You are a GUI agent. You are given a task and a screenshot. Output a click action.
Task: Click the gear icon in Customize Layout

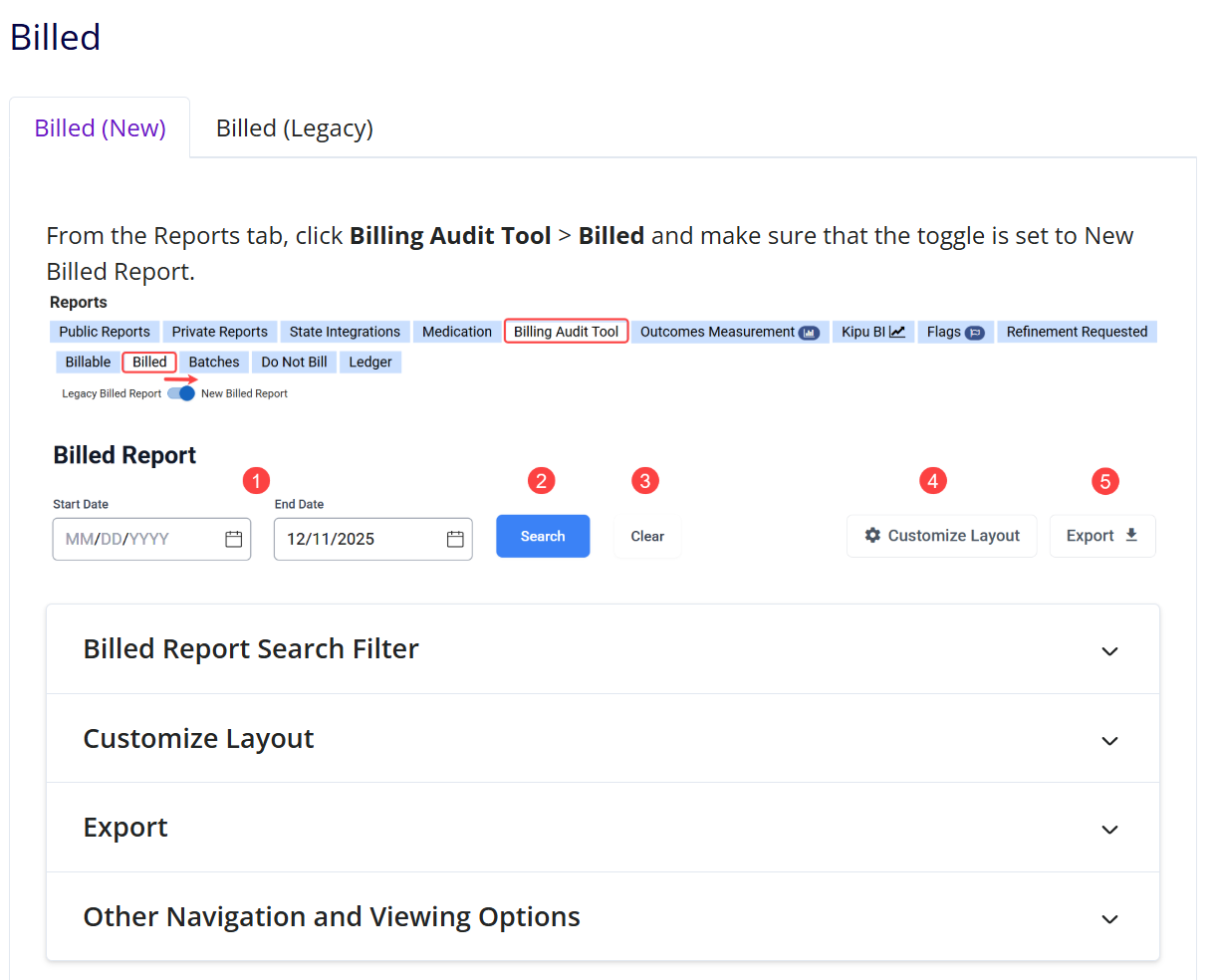[872, 536]
